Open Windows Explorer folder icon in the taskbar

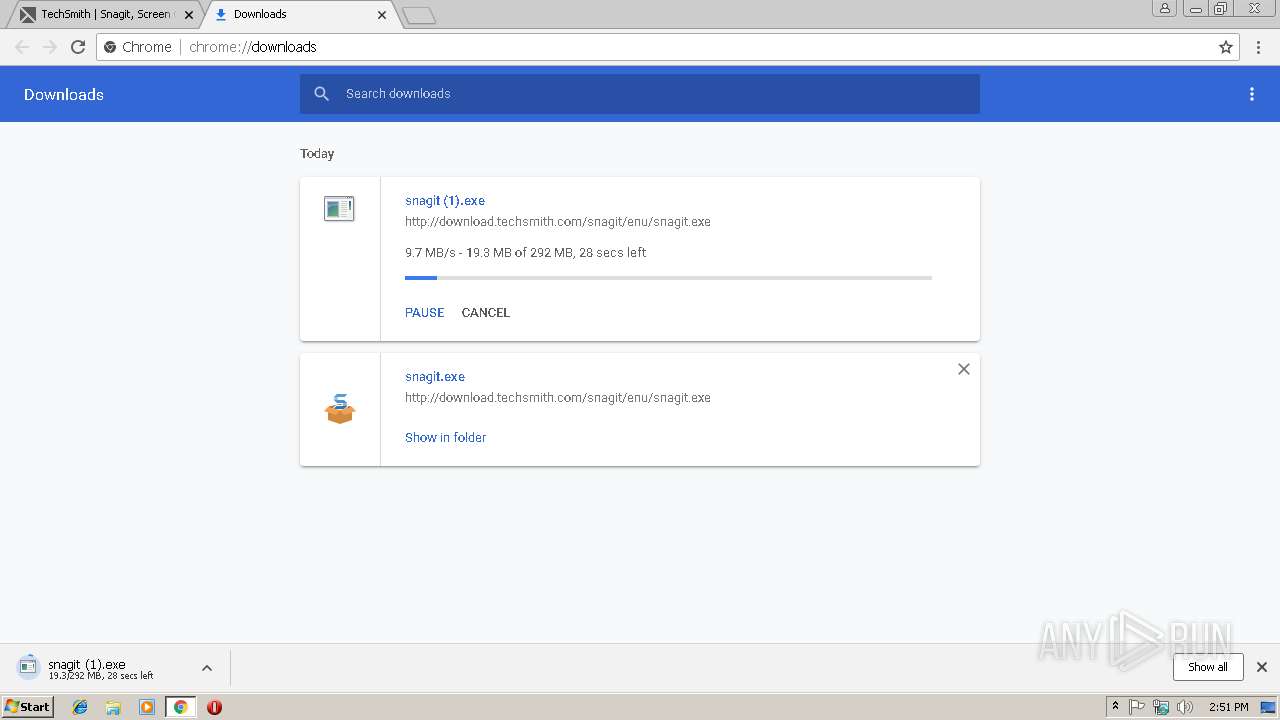(x=113, y=707)
